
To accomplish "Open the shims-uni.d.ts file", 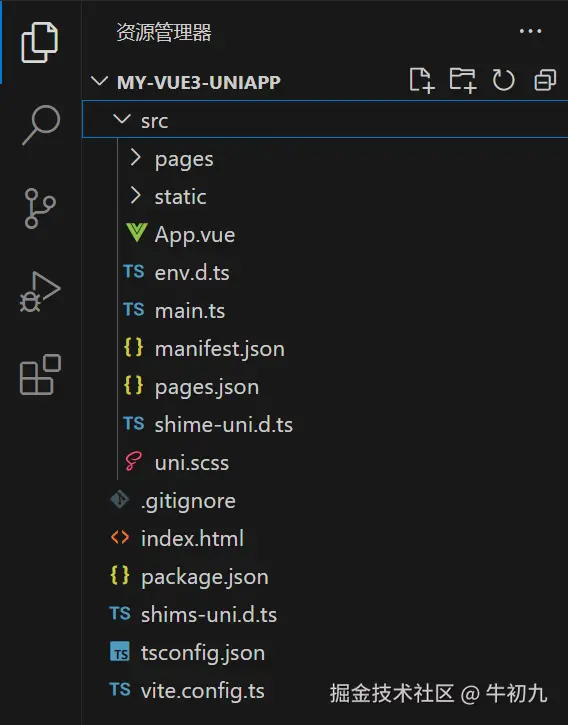I will coord(209,614).
